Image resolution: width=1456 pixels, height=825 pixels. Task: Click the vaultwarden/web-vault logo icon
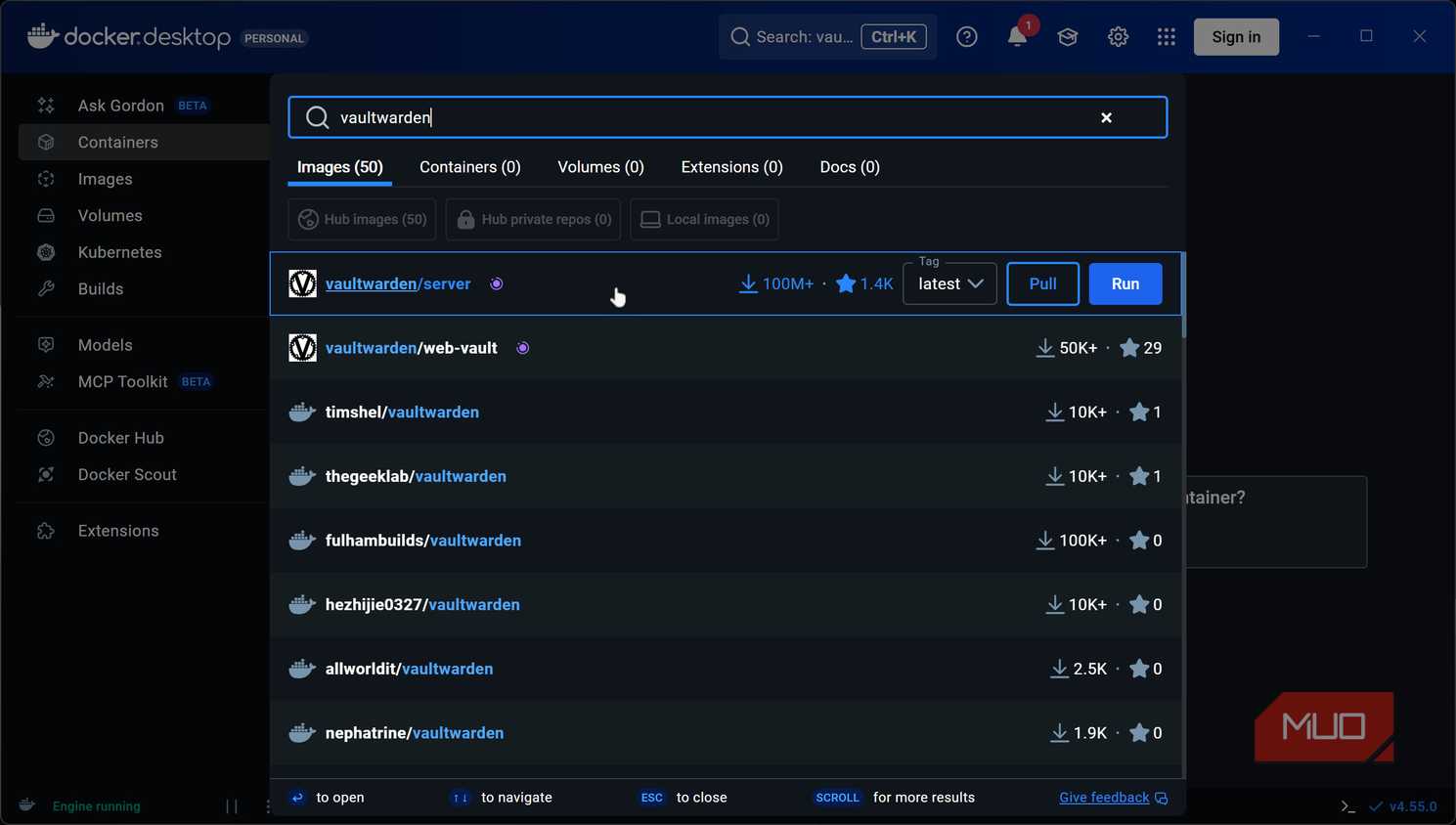[x=302, y=348]
